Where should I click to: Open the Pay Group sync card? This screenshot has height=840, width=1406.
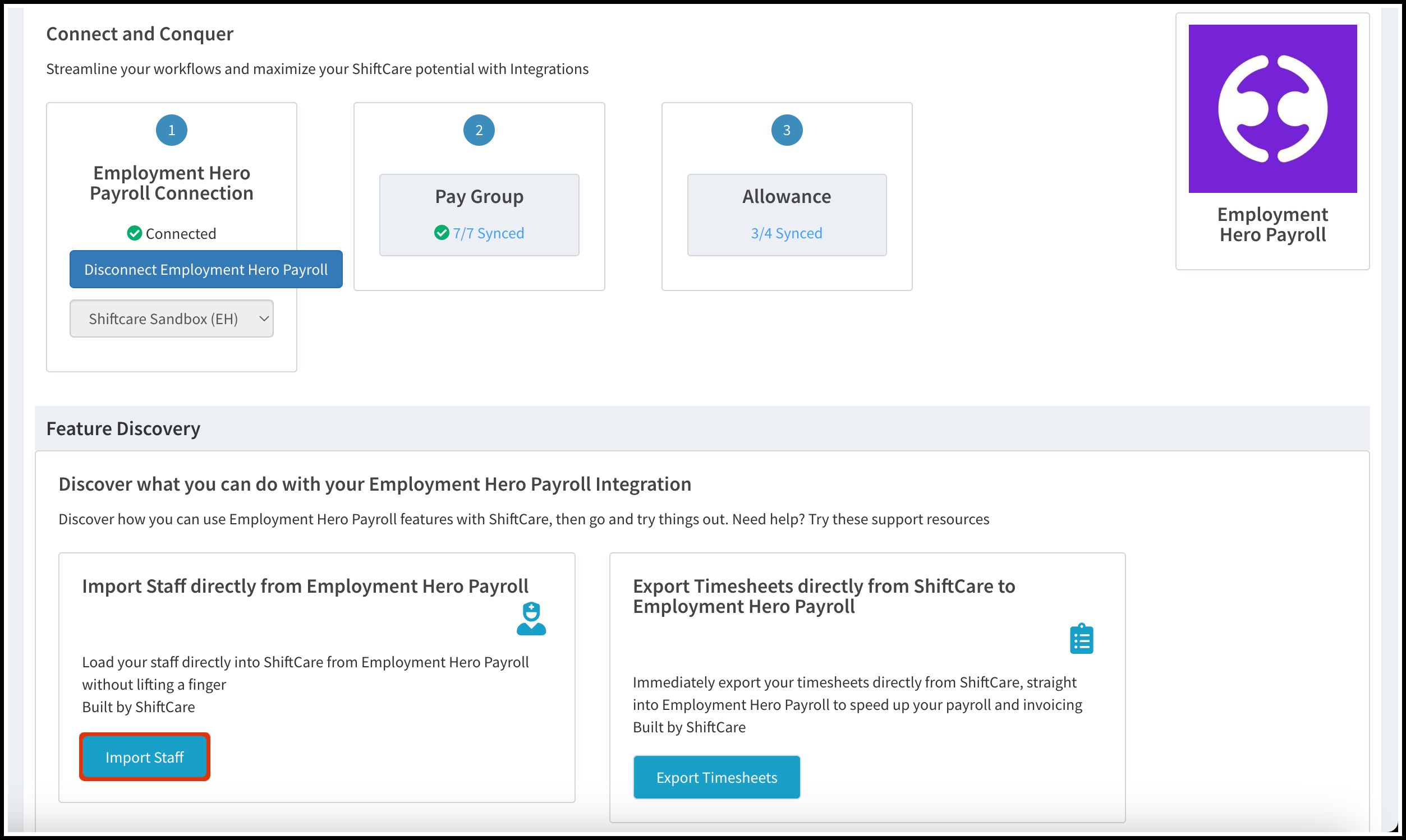tap(479, 215)
